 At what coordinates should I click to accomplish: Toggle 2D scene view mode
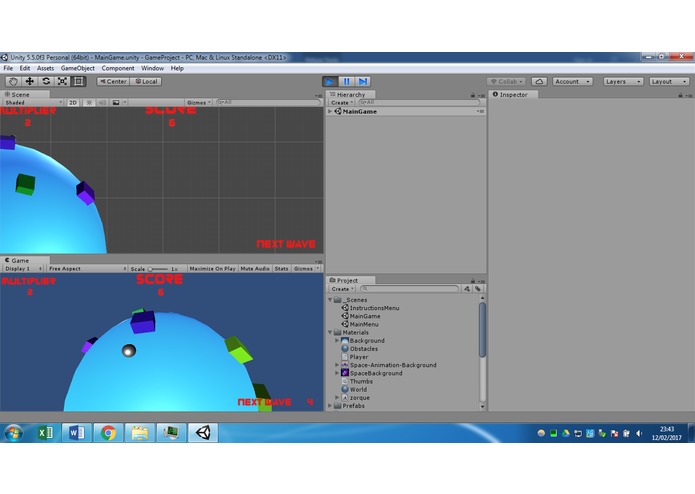pyautogui.click(x=73, y=102)
